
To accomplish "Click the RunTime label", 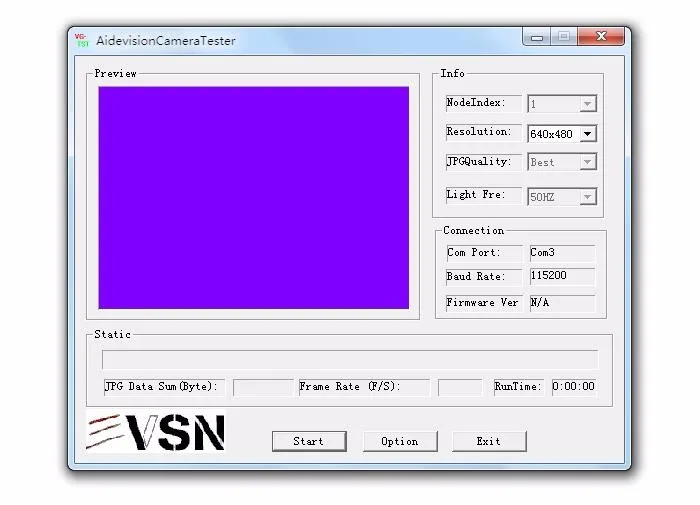I will [519, 387].
